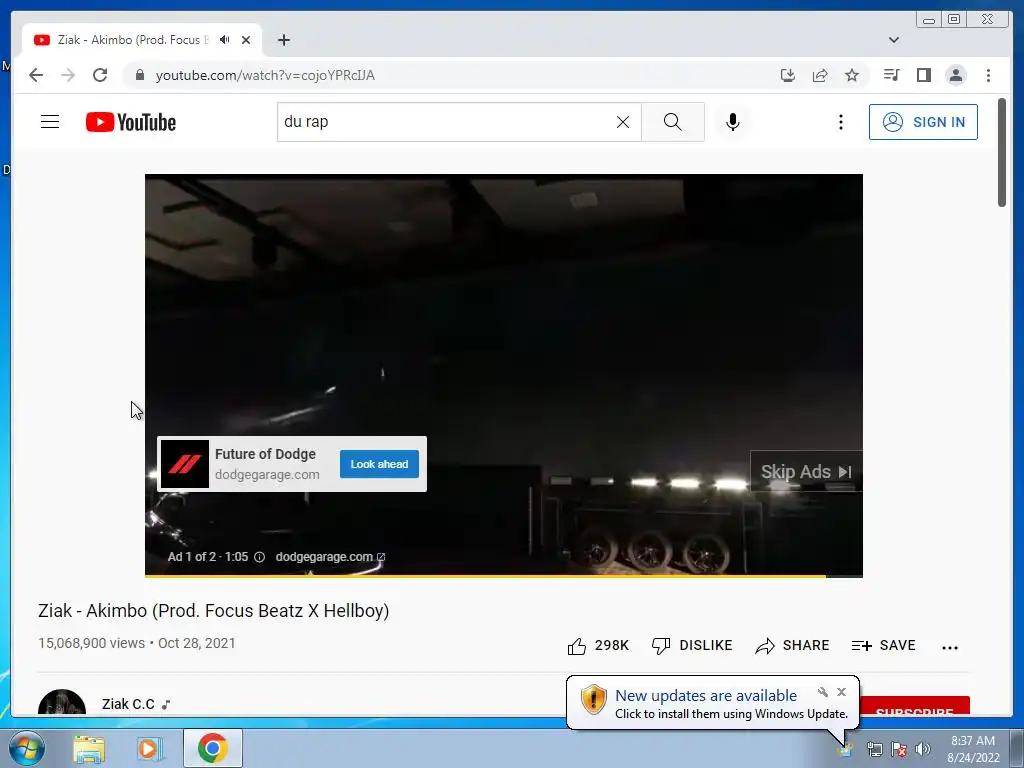Launch Windows Media Player from taskbar

[149, 749]
